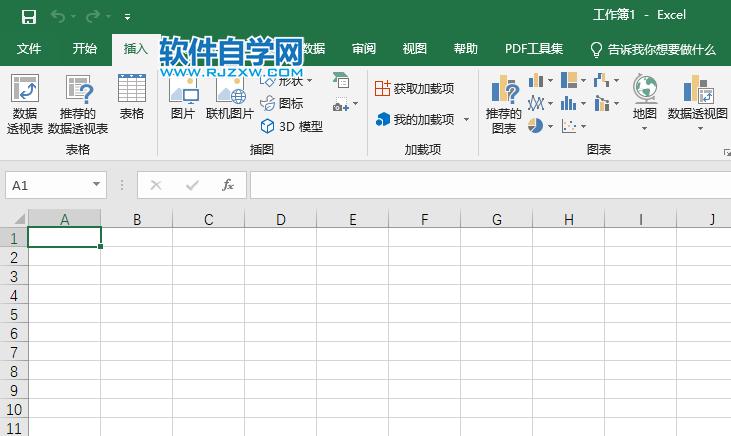Select column D header
The image size is (731, 436).
click(280, 219)
